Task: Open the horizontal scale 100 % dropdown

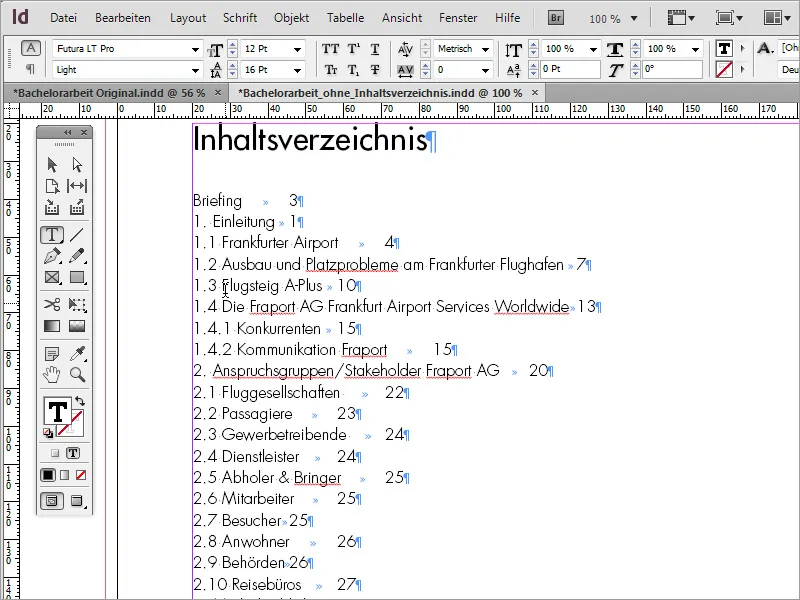Action: [x=695, y=49]
